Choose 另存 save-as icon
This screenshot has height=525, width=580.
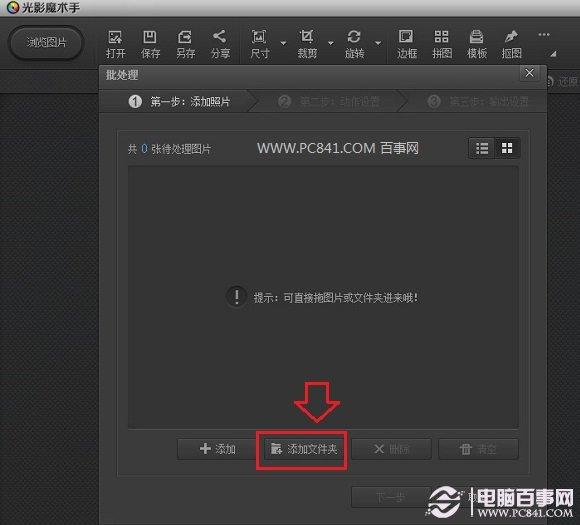click(185, 44)
